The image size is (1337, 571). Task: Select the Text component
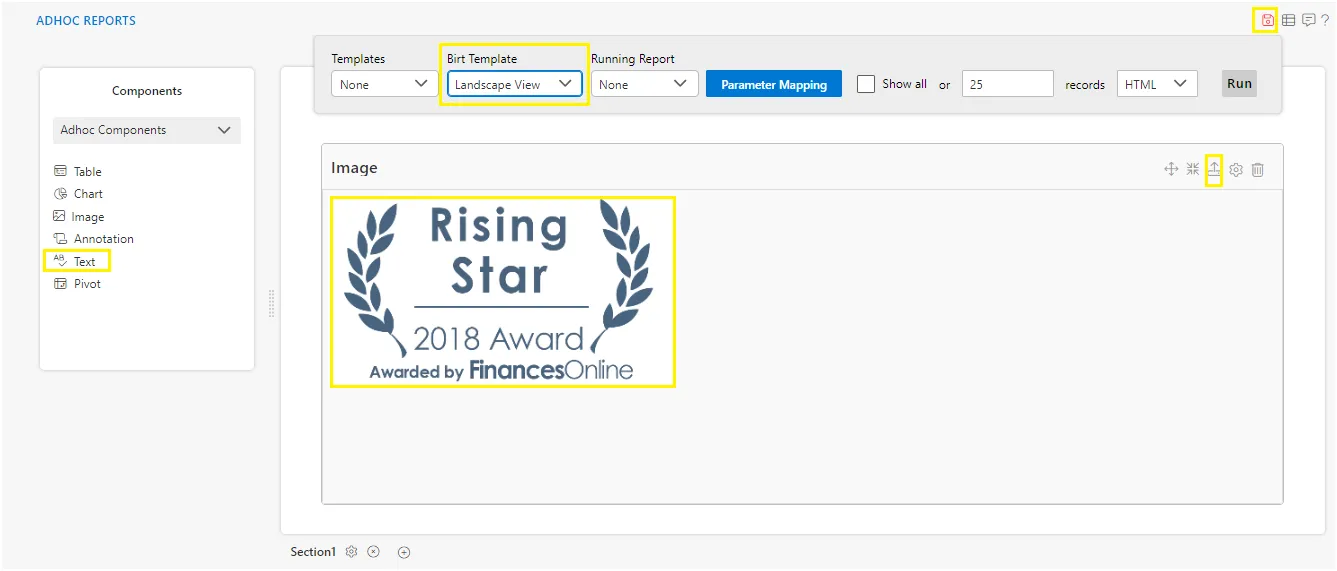[x=75, y=261]
